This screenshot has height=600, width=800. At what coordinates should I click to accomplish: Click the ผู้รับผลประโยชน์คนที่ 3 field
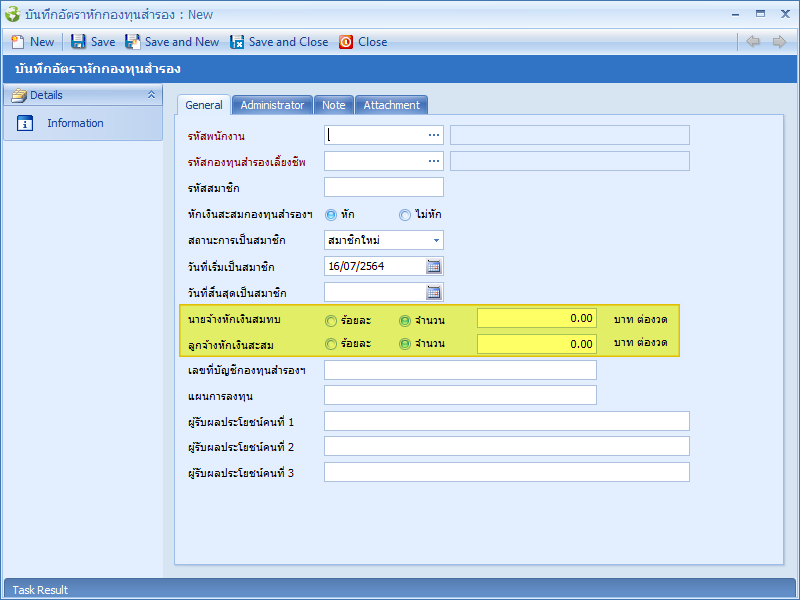[507, 472]
